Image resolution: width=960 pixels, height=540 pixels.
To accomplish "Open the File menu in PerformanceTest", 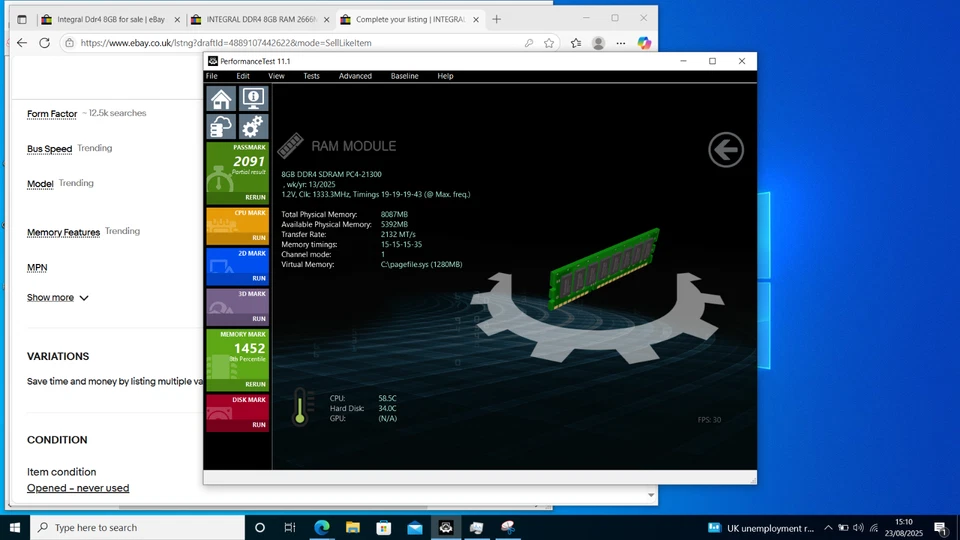I will (x=212, y=76).
